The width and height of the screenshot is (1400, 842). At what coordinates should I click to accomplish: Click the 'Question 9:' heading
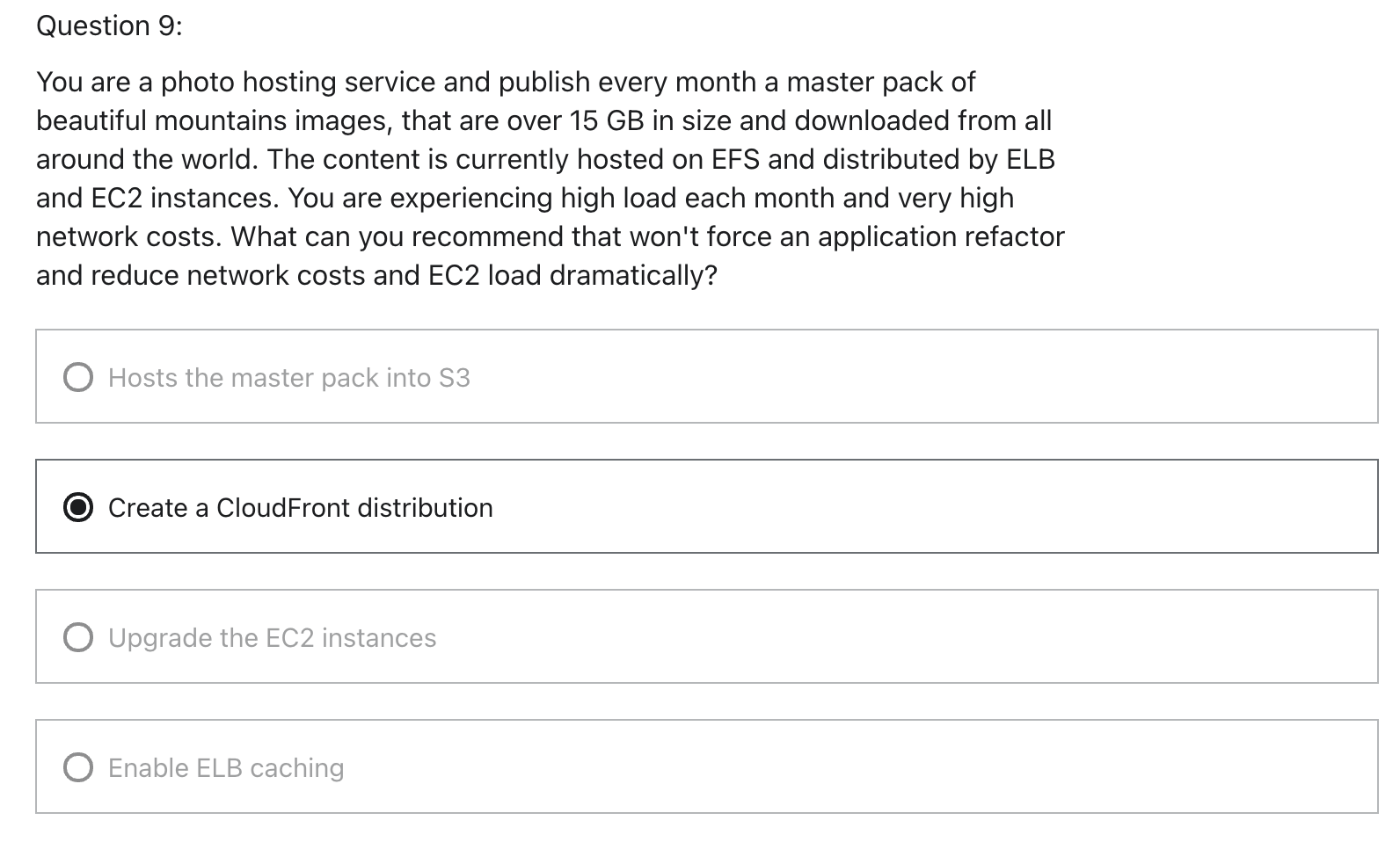(109, 25)
